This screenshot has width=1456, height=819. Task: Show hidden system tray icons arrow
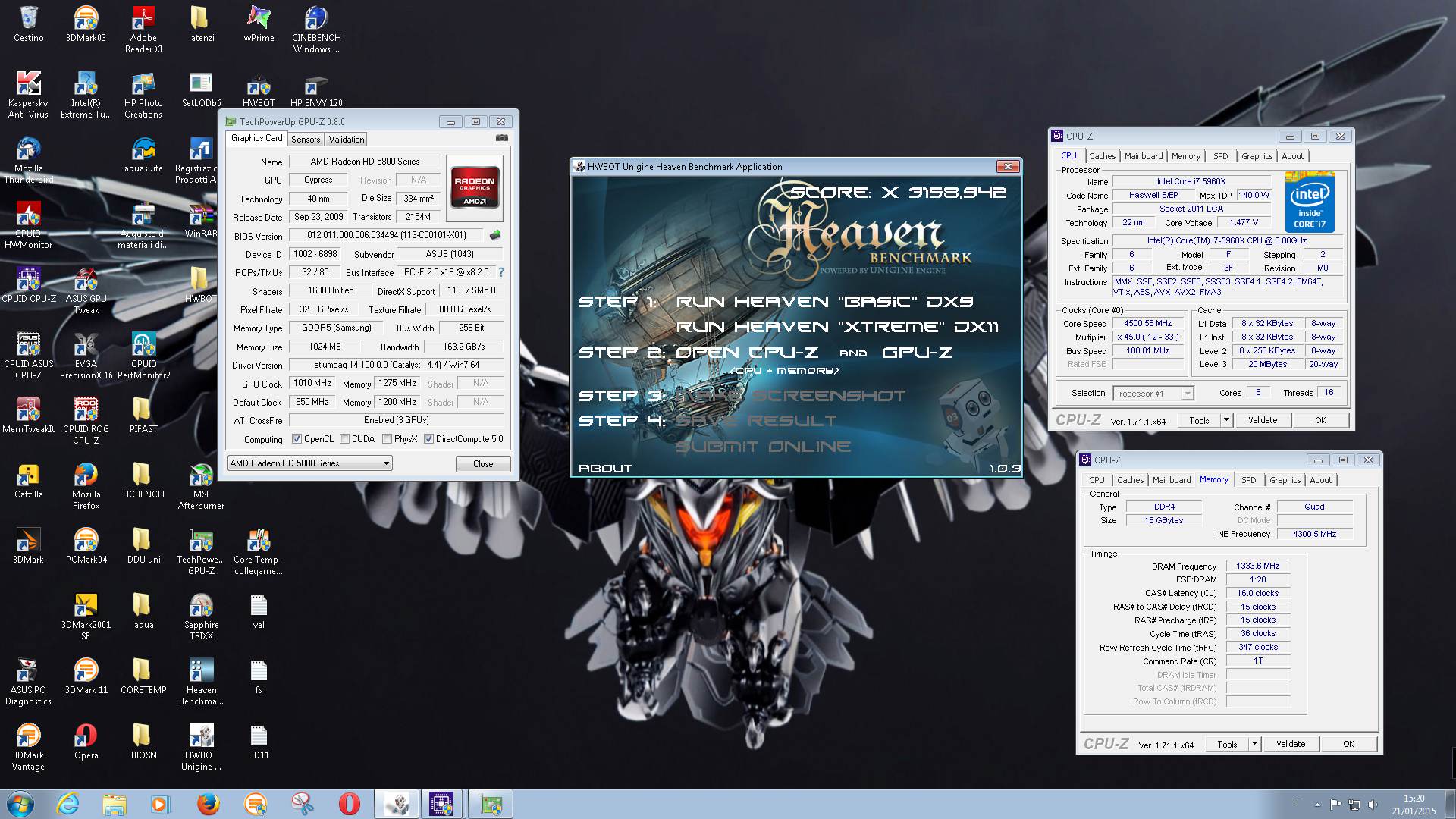tap(1317, 805)
